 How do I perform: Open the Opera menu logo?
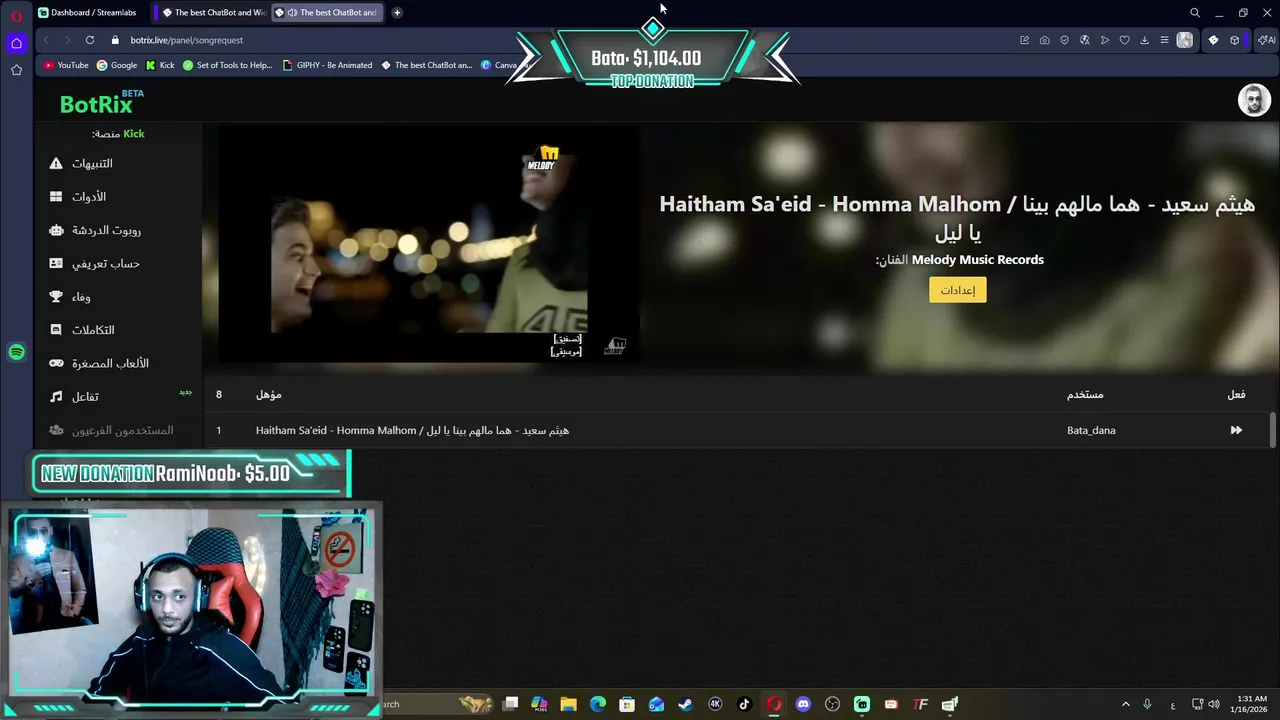coord(16,15)
